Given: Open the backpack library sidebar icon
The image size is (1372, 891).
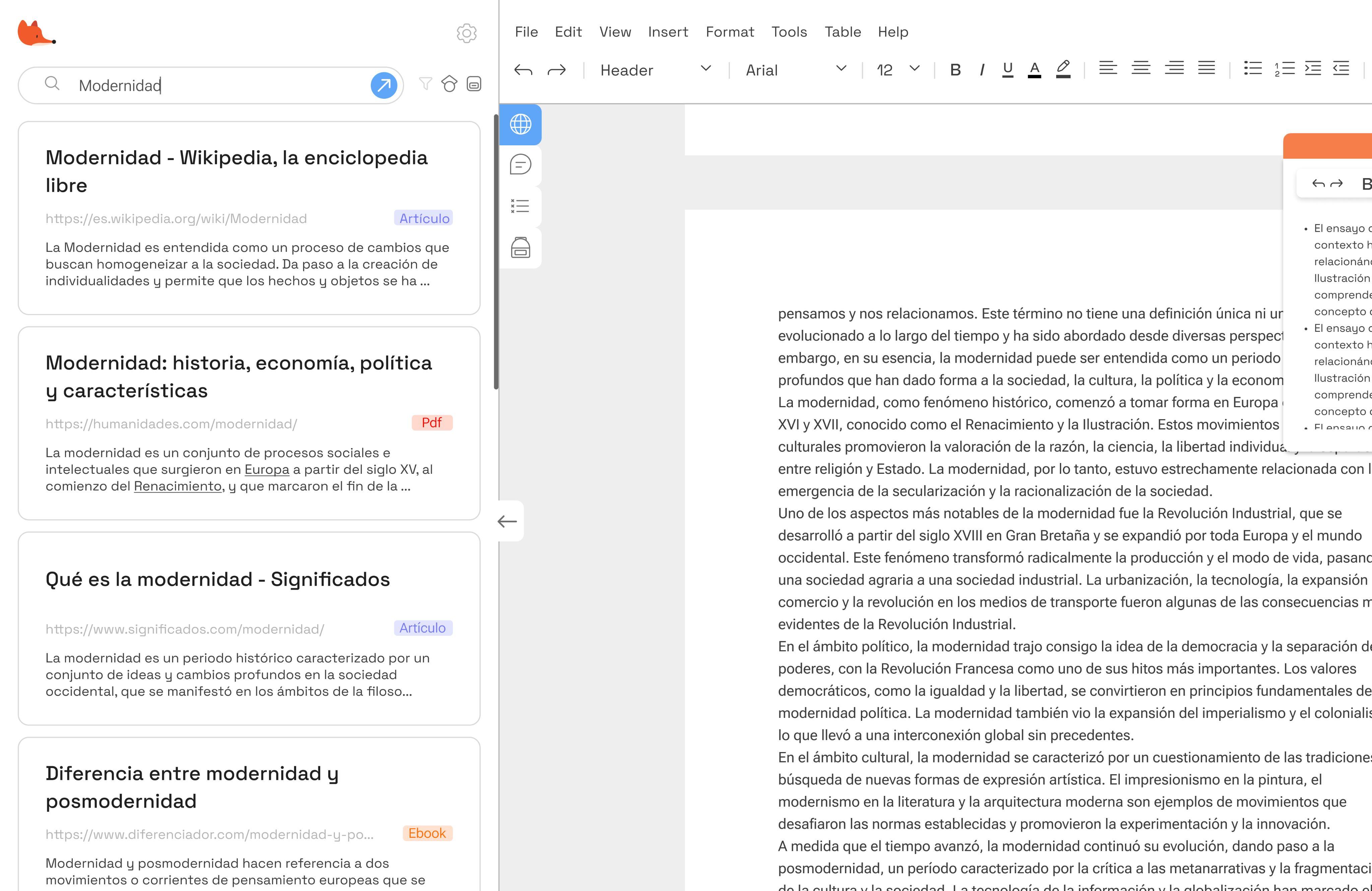Looking at the screenshot, I should [520, 248].
